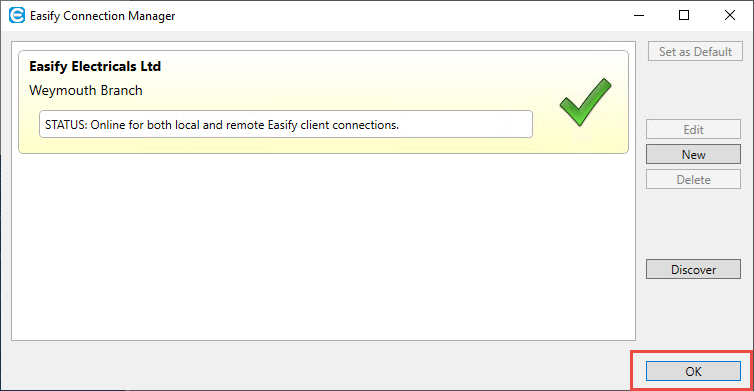Click the green checkmark status icon
754x391 pixels.
tap(585, 102)
